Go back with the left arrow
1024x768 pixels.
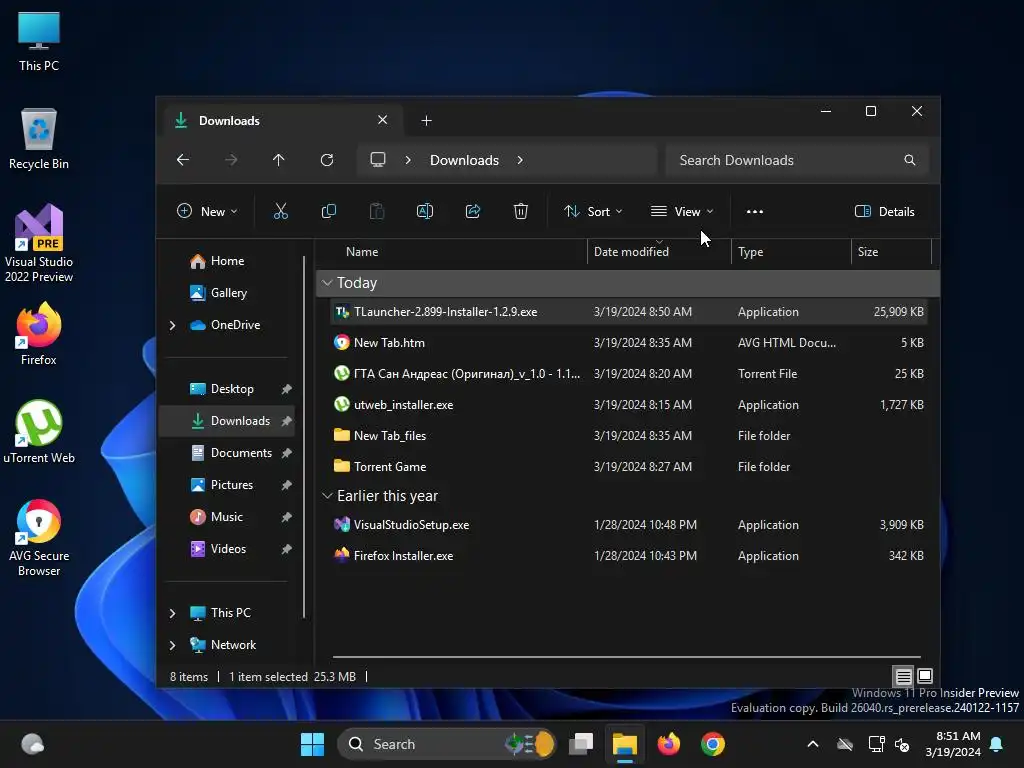click(x=183, y=160)
